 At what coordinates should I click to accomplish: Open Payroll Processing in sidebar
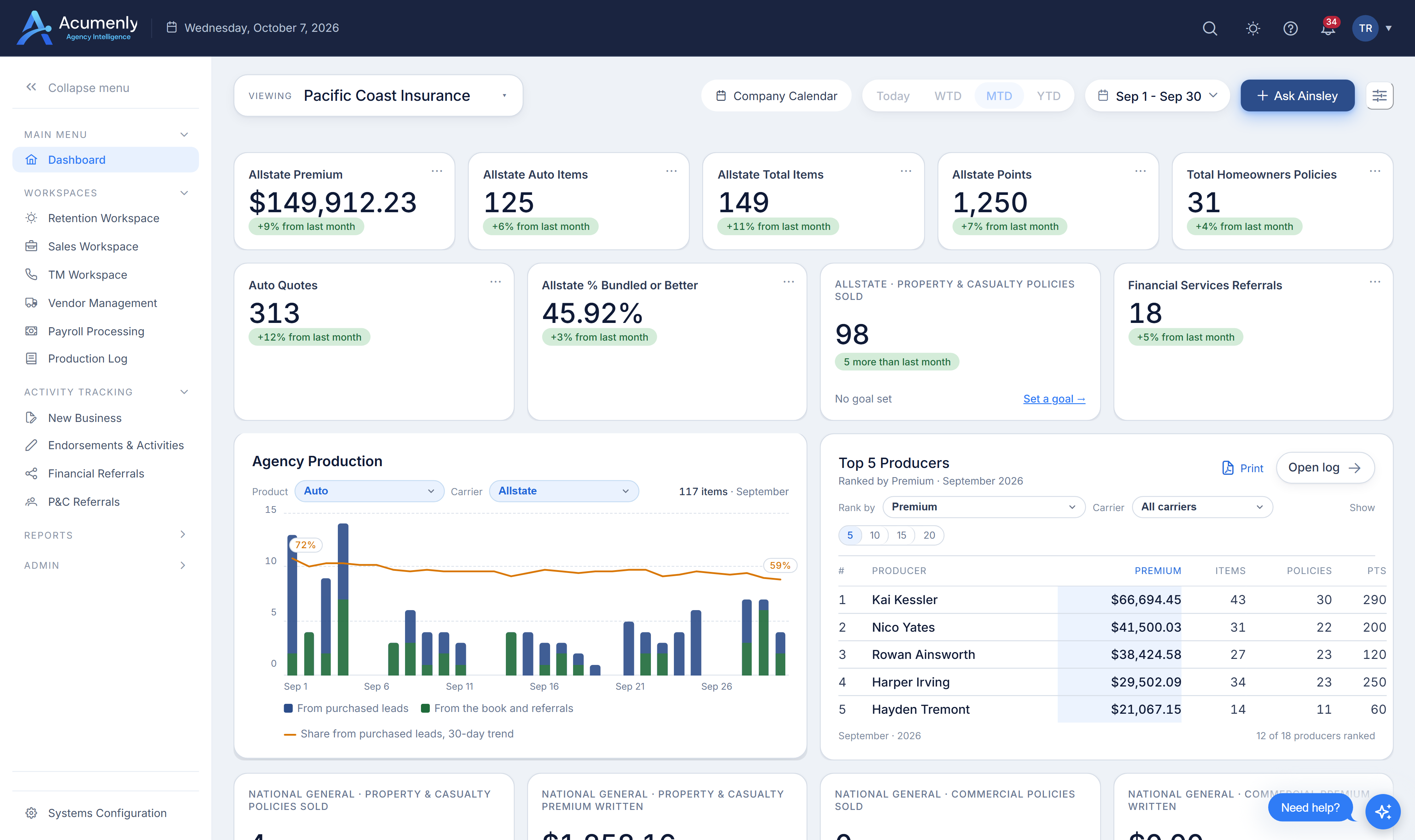pos(105,331)
